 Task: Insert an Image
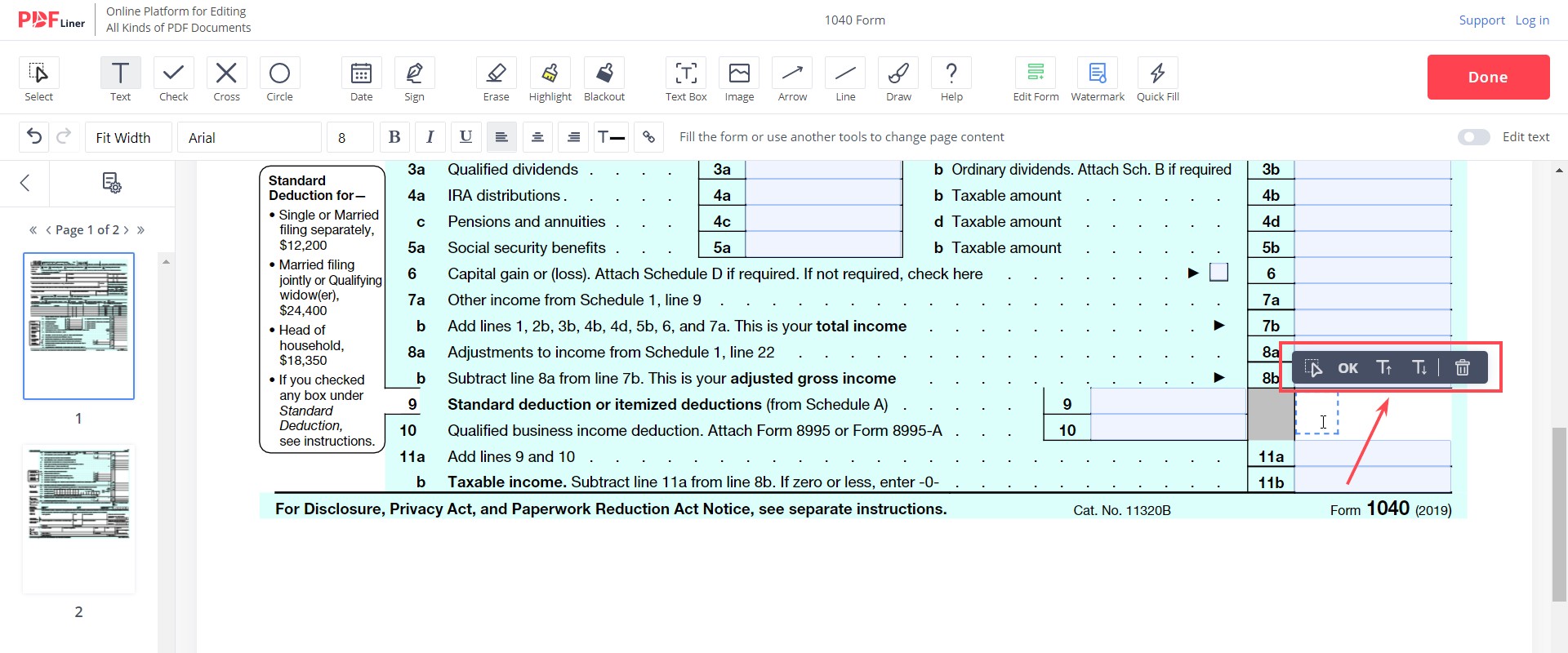739,79
